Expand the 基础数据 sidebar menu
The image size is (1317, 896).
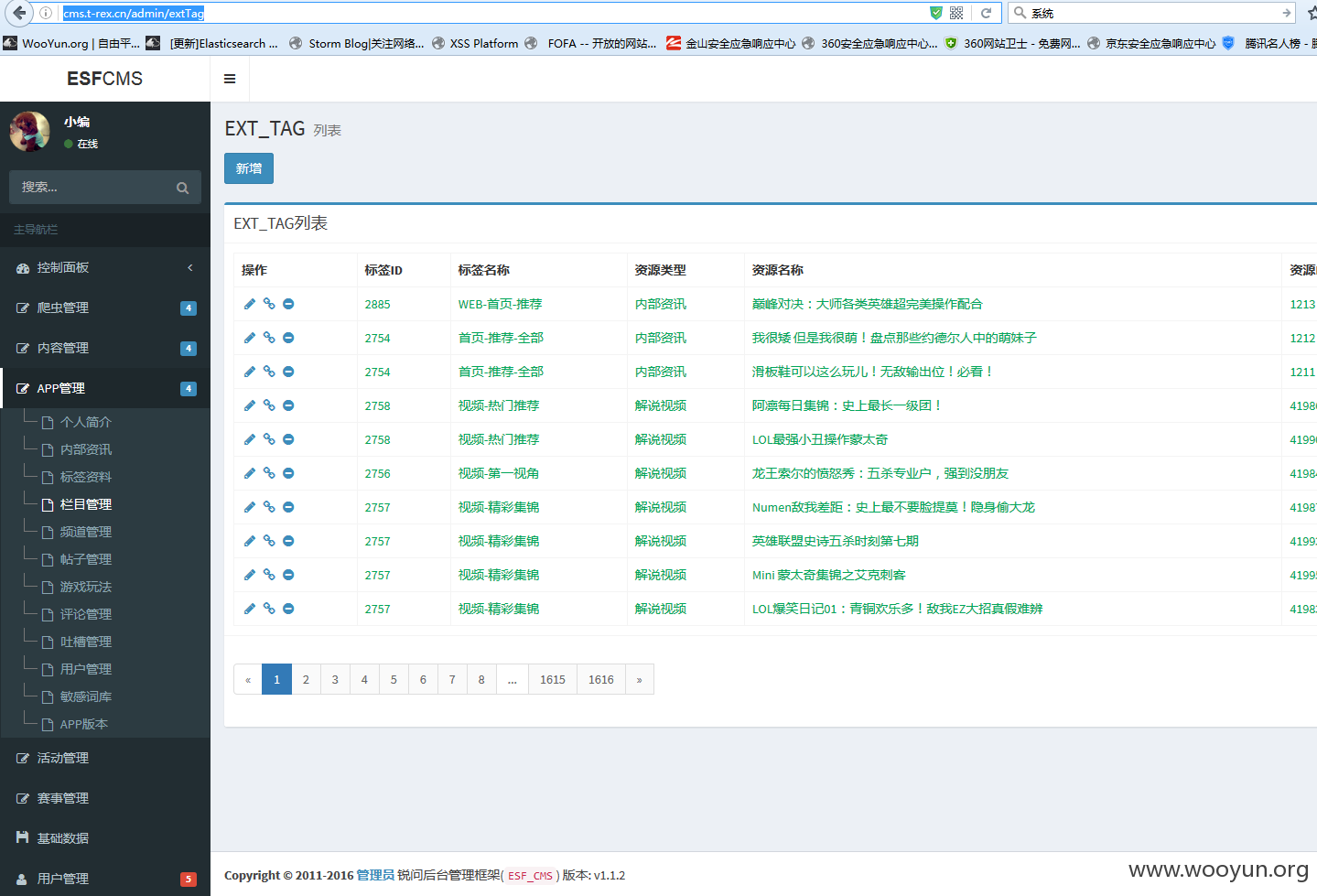(x=105, y=838)
